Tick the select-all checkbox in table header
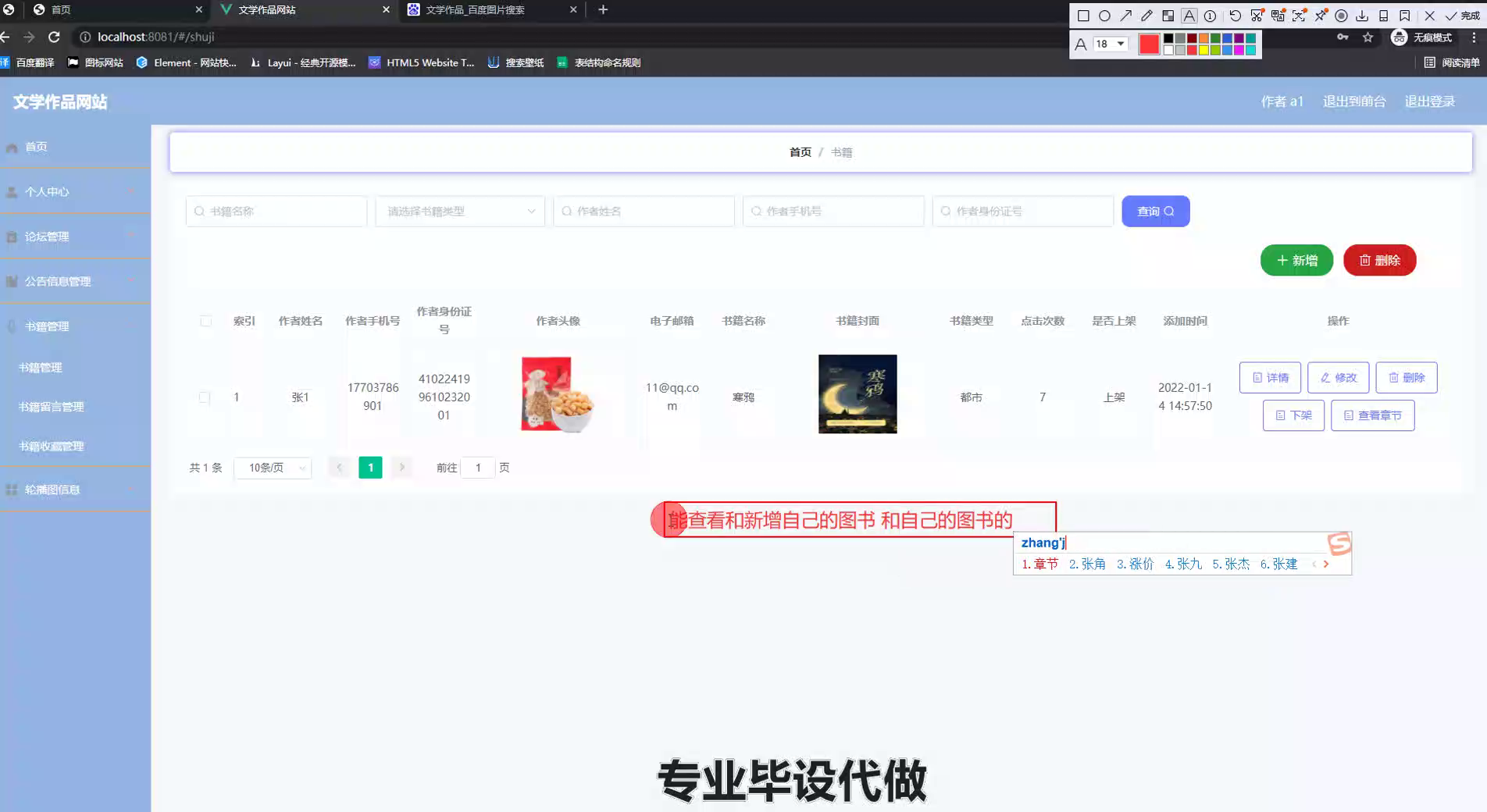 point(205,321)
